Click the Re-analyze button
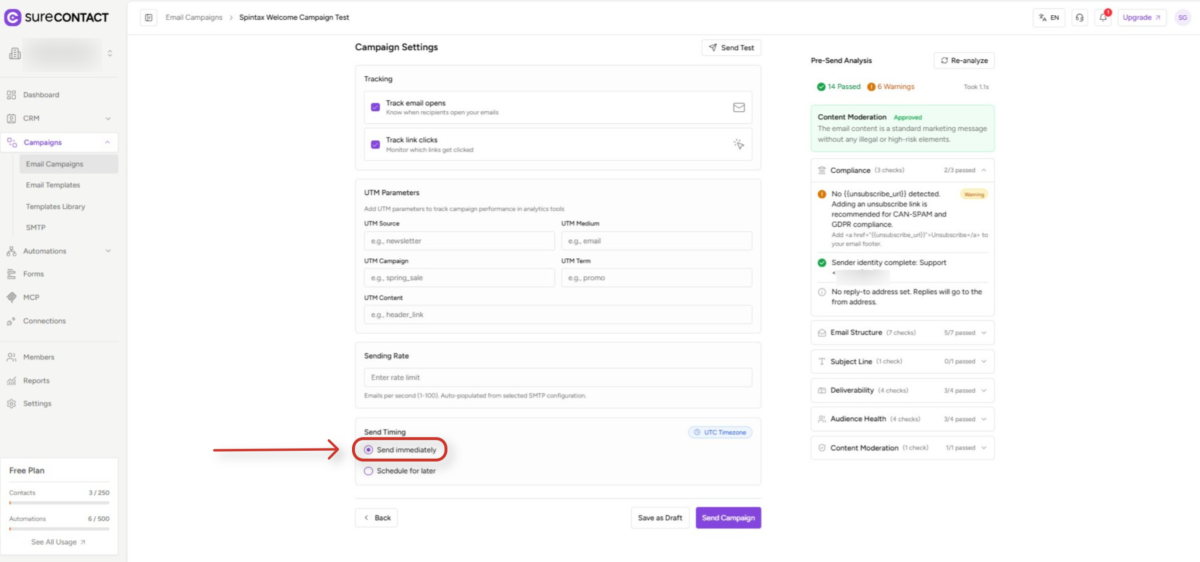1200x562 pixels. (x=964, y=61)
